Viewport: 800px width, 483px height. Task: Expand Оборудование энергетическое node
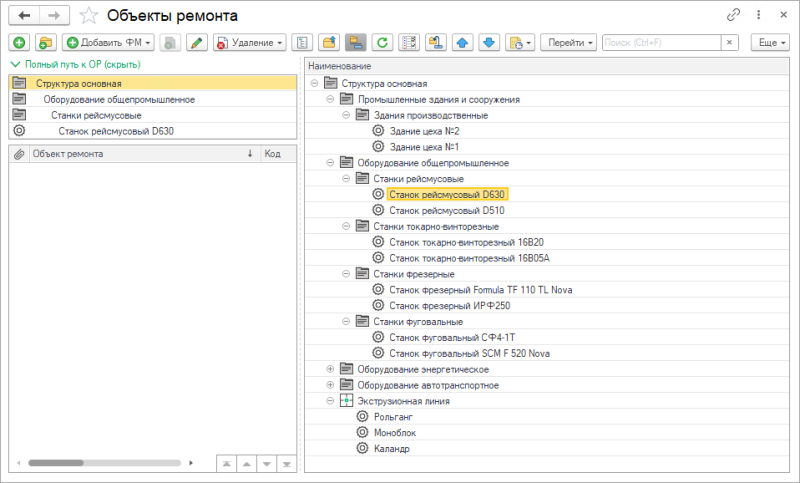[330, 369]
